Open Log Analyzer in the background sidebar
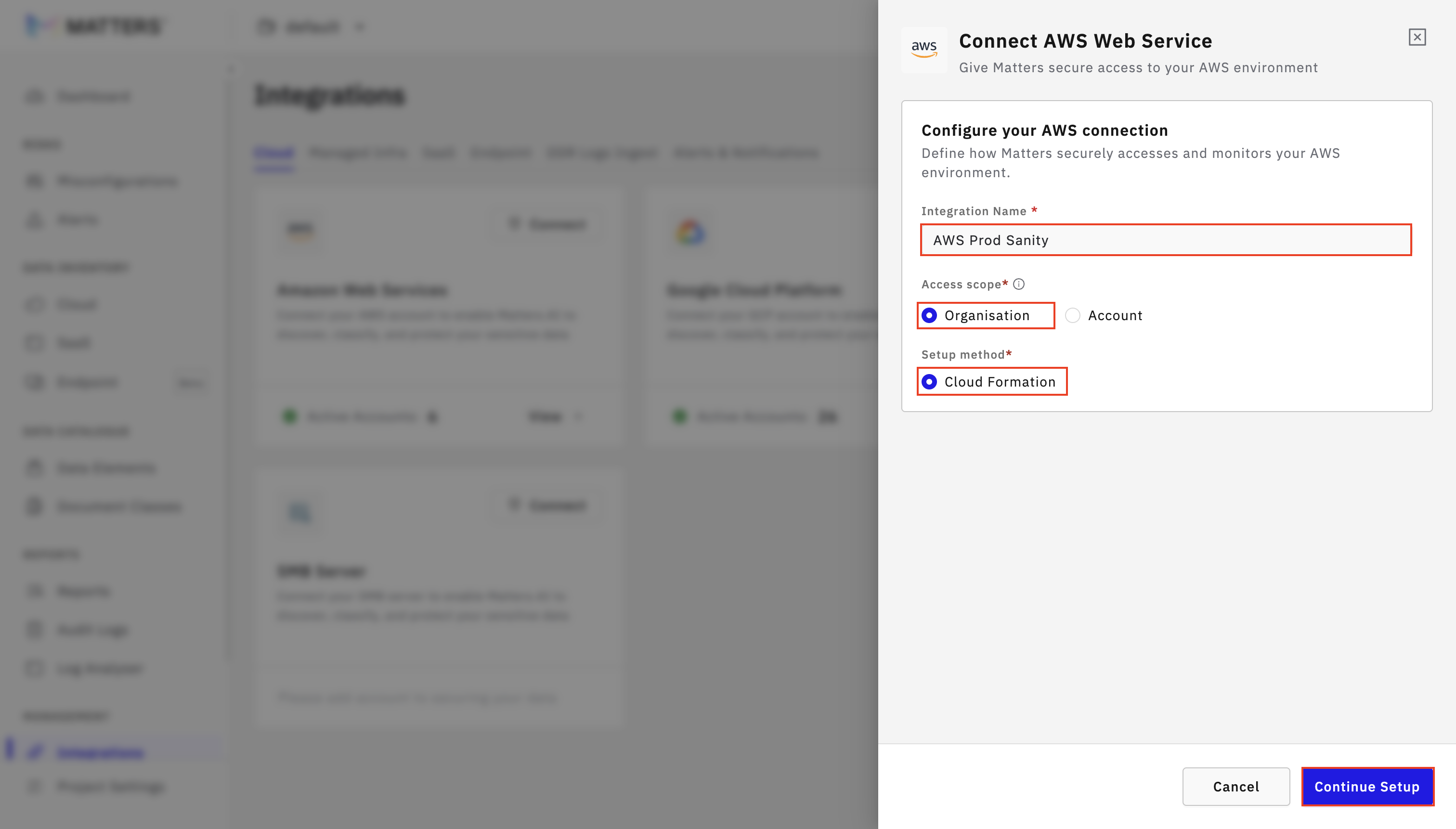This screenshot has height=829, width=1456. click(x=84, y=668)
